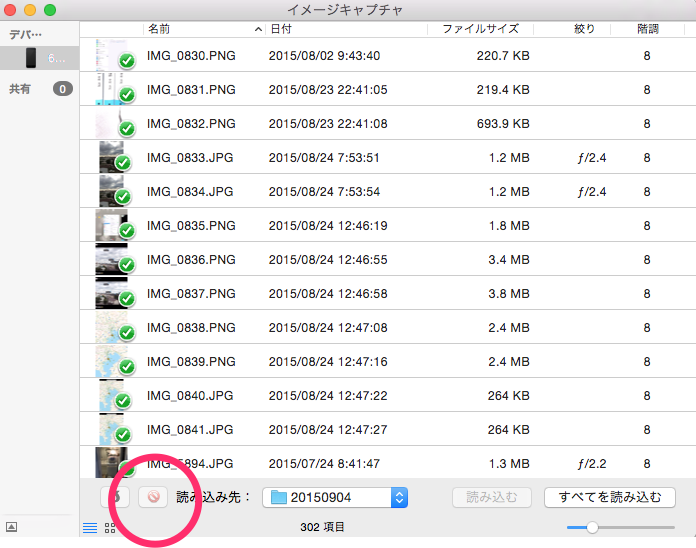This screenshot has width=696, height=548.
Task: Click file size 219.4 KB
Action: pos(503,90)
